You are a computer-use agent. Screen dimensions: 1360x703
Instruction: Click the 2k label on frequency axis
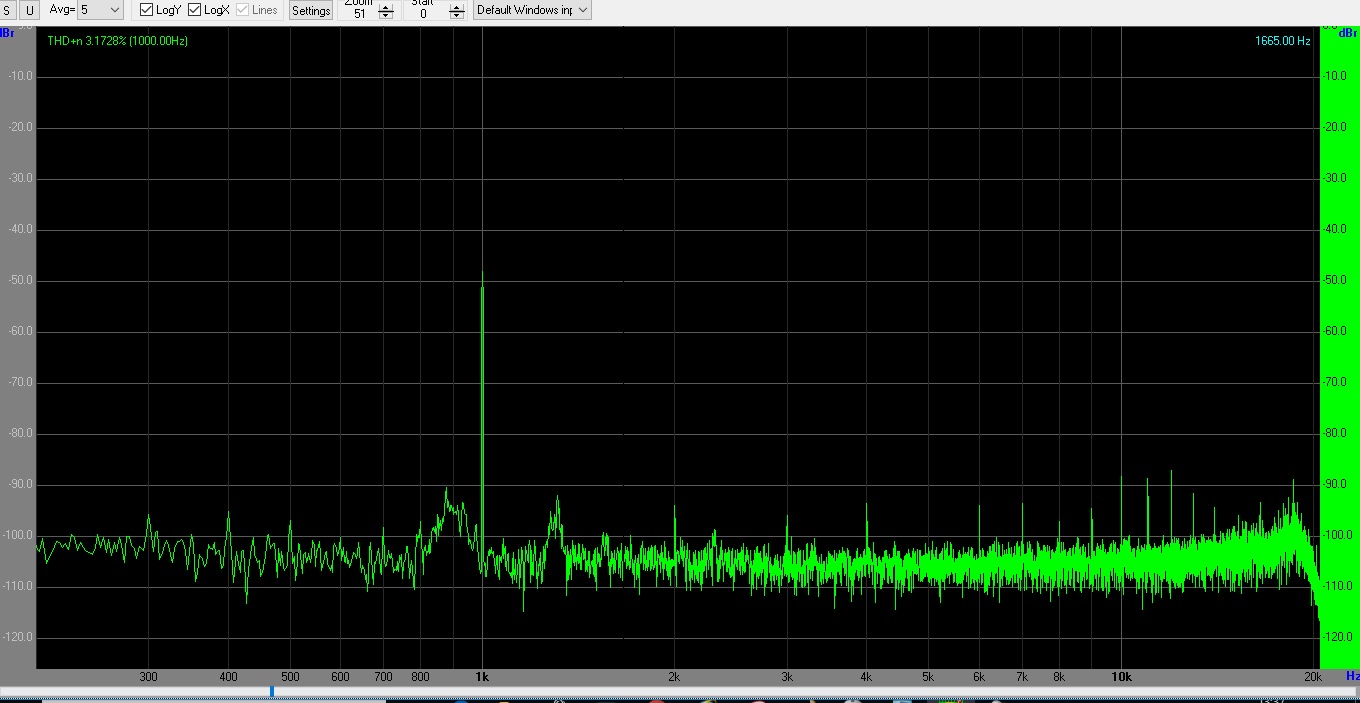click(x=674, y=677)
